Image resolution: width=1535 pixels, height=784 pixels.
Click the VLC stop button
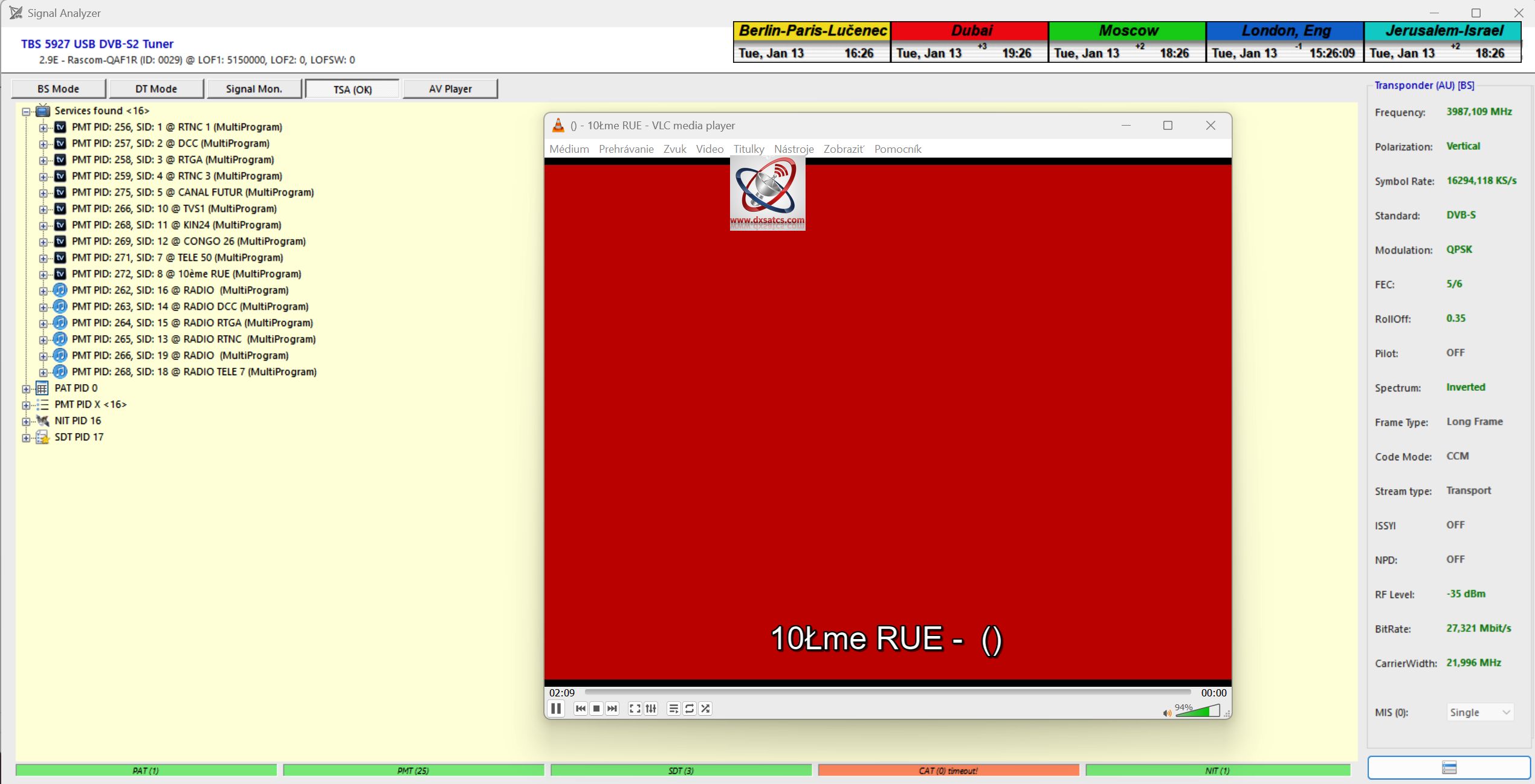pos(596,708)
